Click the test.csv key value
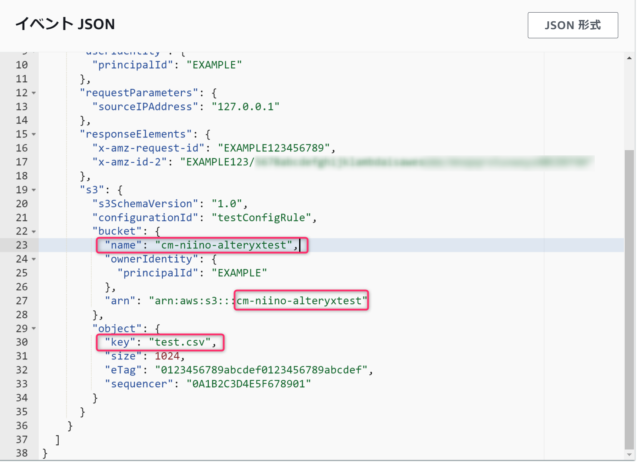The height and width of the screenshot is (463, 640). tap(180, 342)
